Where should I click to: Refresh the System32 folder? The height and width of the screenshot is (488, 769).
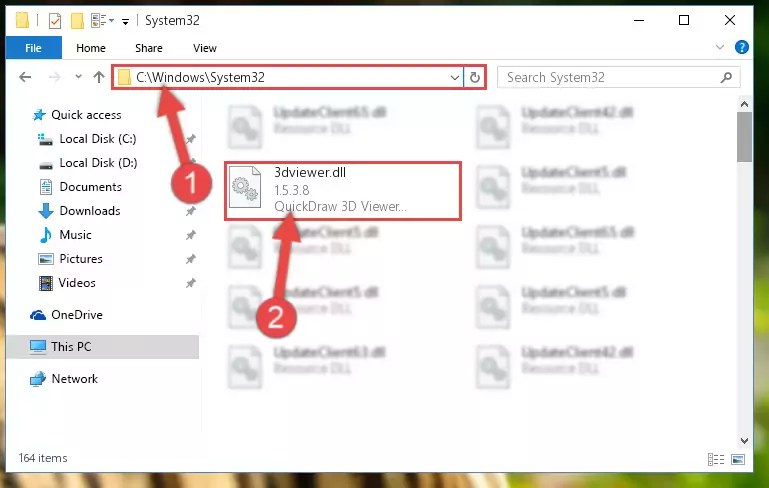coord(474,77)
